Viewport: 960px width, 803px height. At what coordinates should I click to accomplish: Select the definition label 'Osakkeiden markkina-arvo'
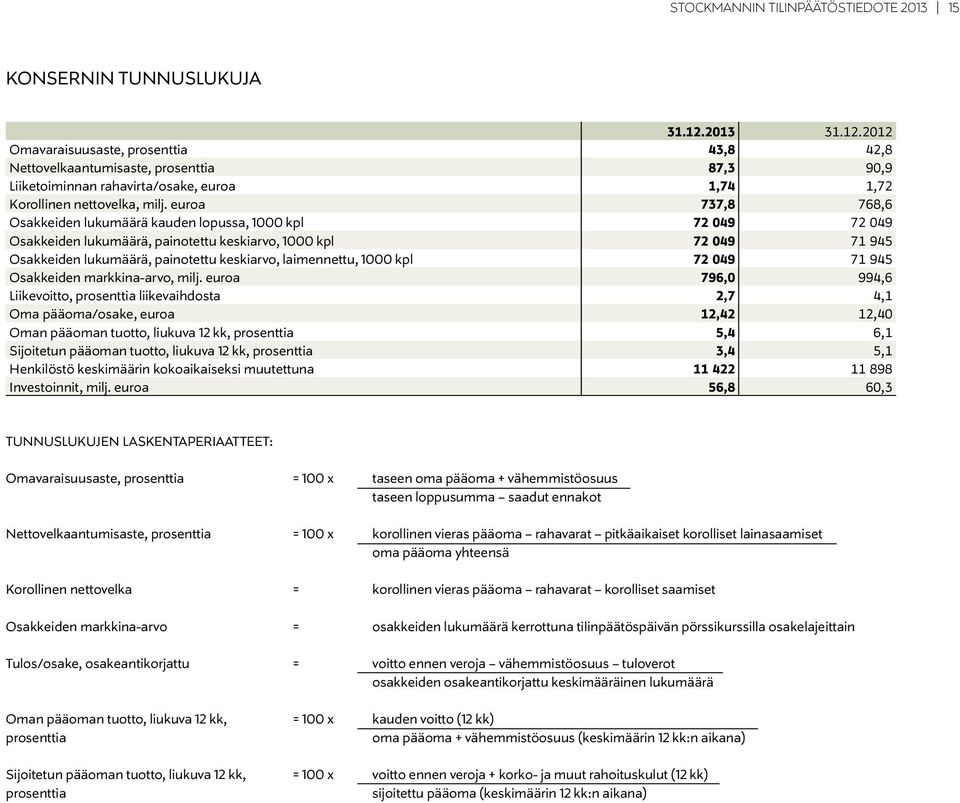coord(86,627)
